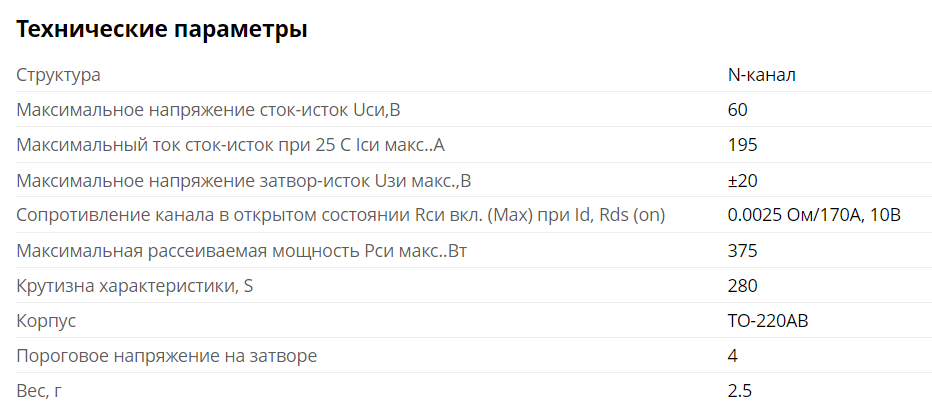Click the "Максимальное напряжение затвор-исток" label
932x414 pixels.
click(x=243, y=181)
